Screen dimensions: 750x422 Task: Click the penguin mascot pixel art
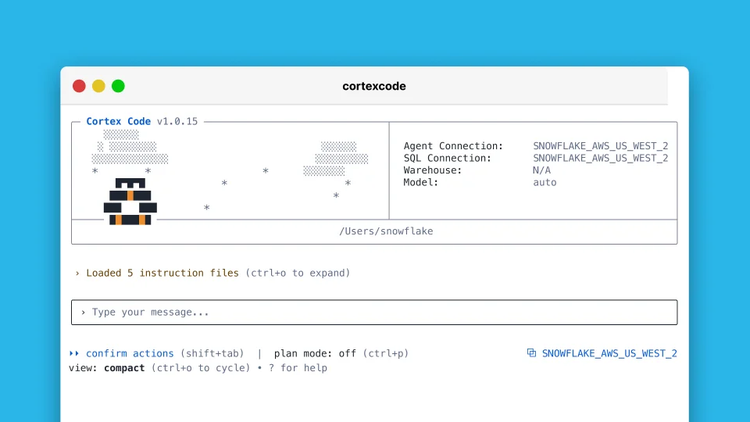(x=130, y=202)
